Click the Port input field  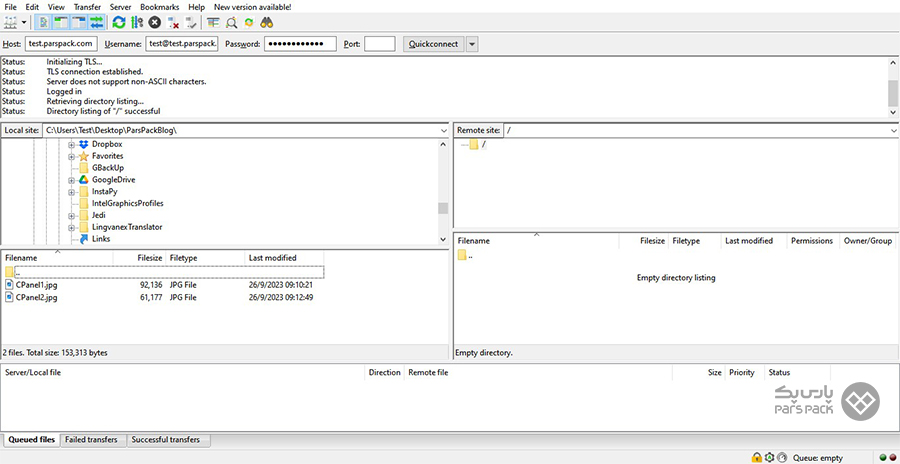(x=380, y=44)
